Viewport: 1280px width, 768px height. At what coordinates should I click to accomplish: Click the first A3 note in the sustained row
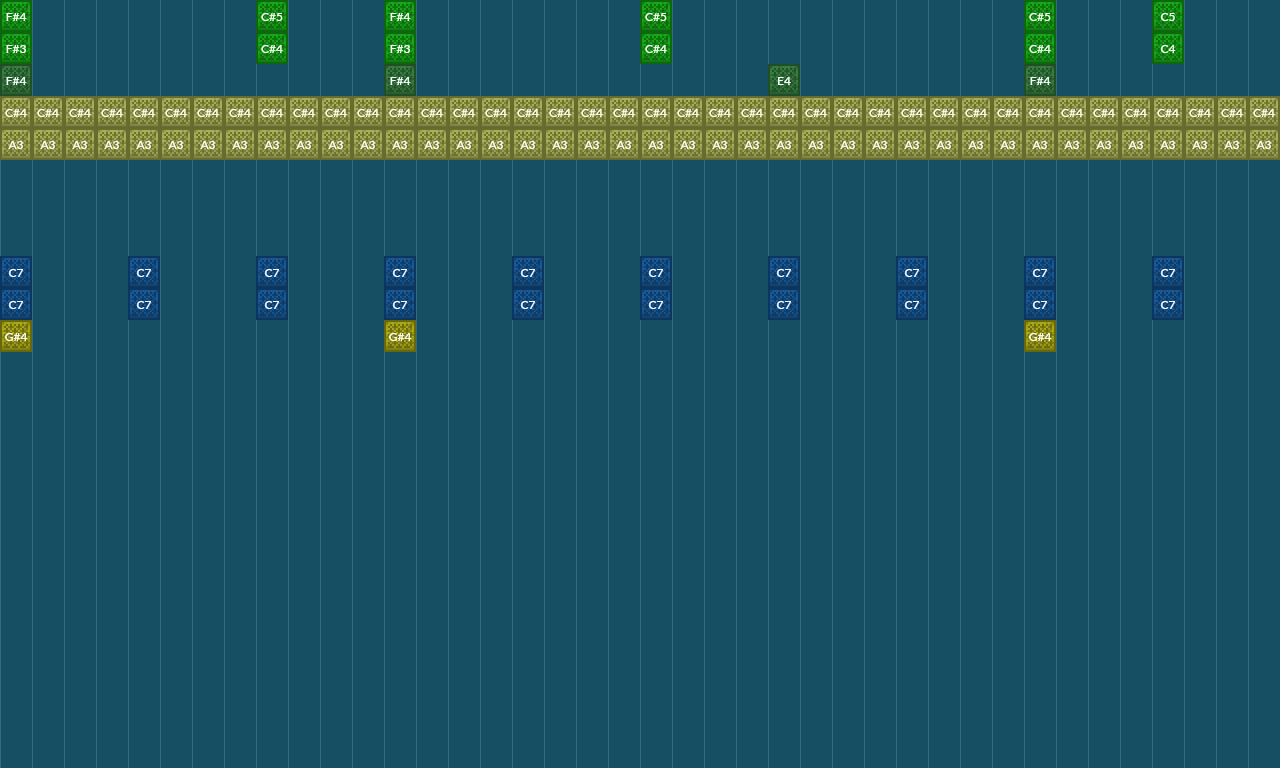tap(15, 144)
